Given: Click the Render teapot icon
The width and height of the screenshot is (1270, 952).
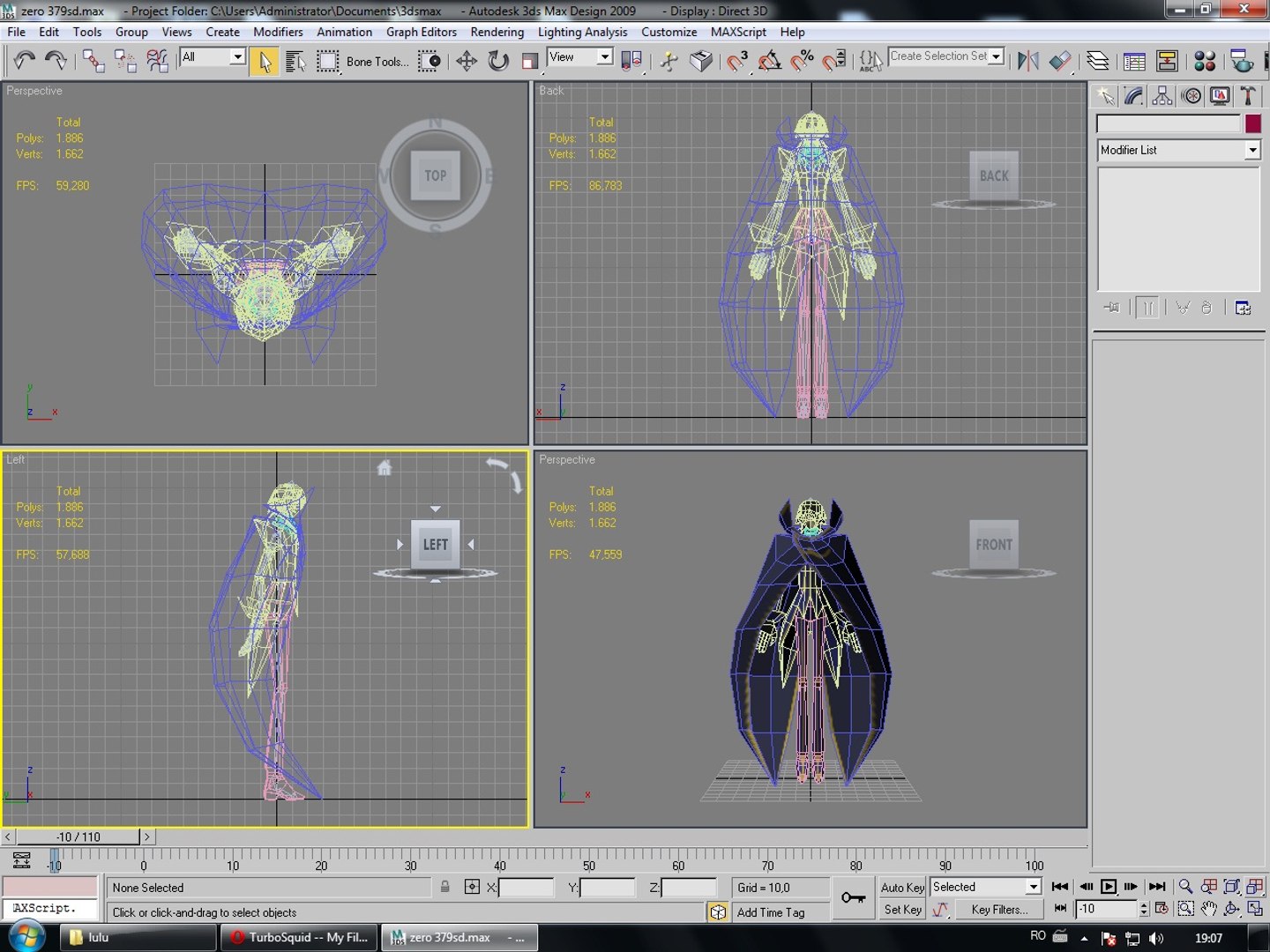Looking at the screenshot, I should (1242, 61).
